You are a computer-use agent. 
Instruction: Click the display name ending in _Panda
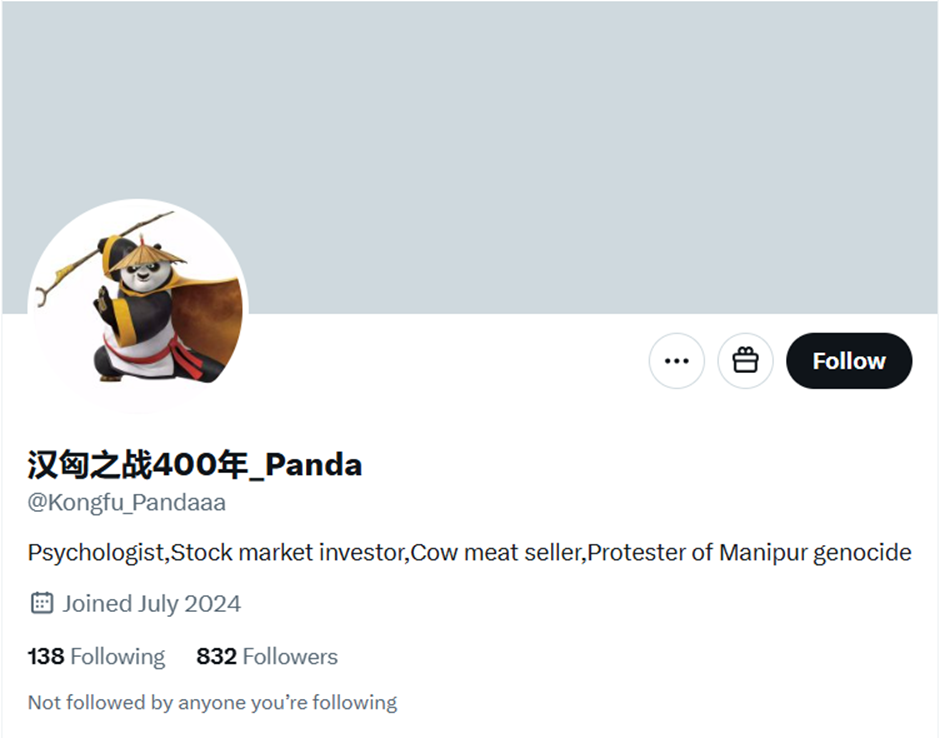point(195,464)
